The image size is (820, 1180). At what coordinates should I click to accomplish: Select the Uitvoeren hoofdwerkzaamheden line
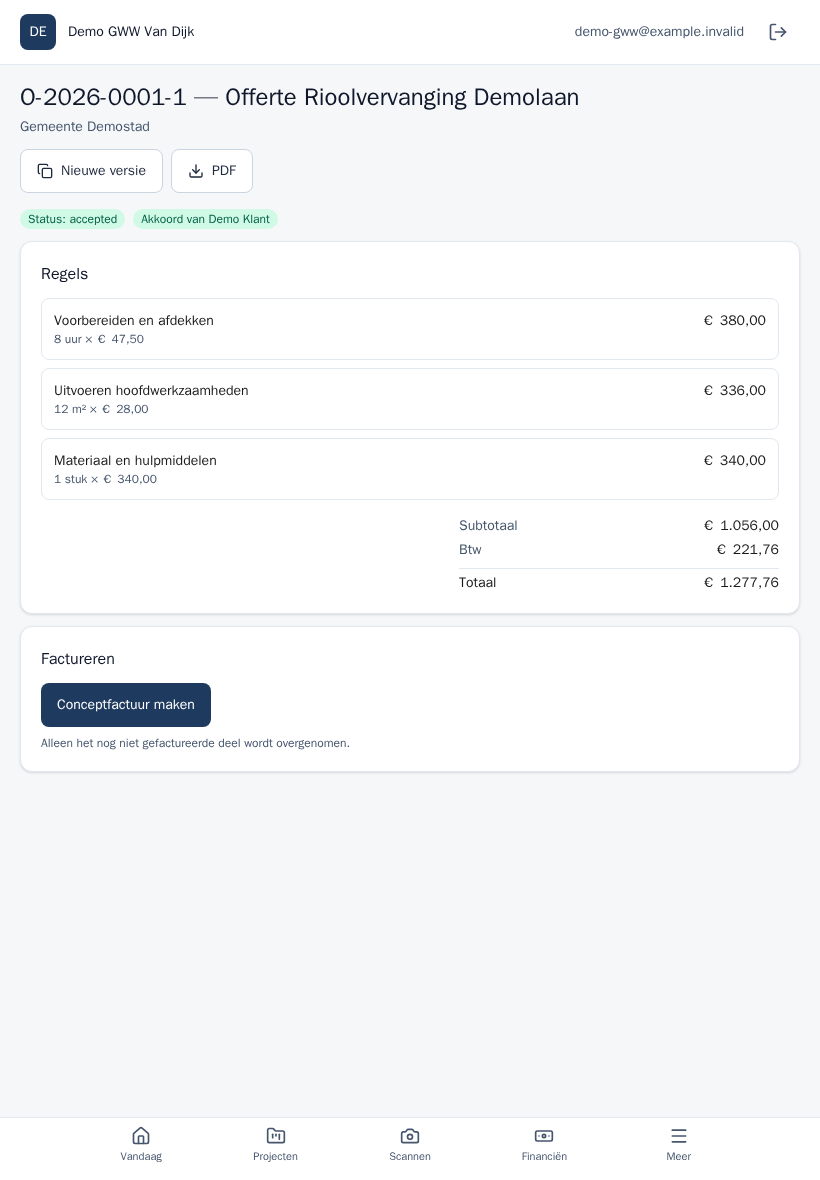[x=410, y=399]
